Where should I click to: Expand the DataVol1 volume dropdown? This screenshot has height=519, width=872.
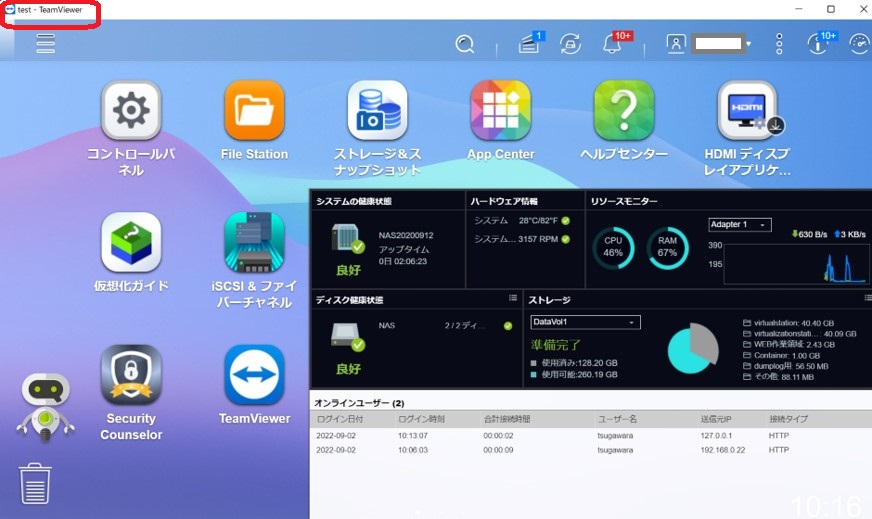point(586,322)
